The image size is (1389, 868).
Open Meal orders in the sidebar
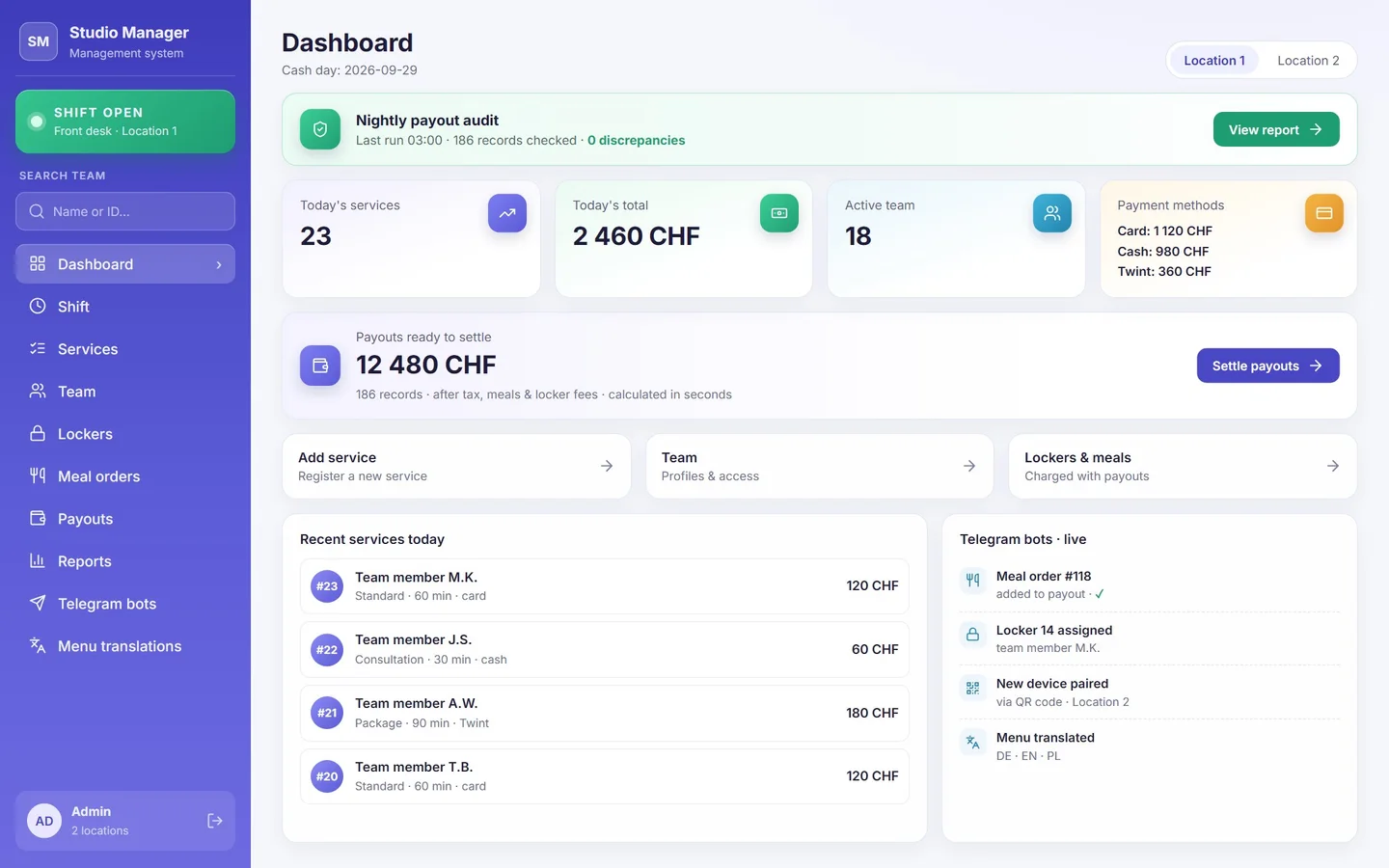point(125,476)
